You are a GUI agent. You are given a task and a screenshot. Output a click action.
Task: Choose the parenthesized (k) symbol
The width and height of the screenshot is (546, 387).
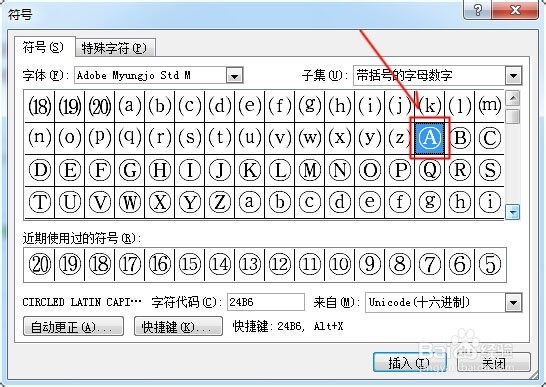pos(430,106)
